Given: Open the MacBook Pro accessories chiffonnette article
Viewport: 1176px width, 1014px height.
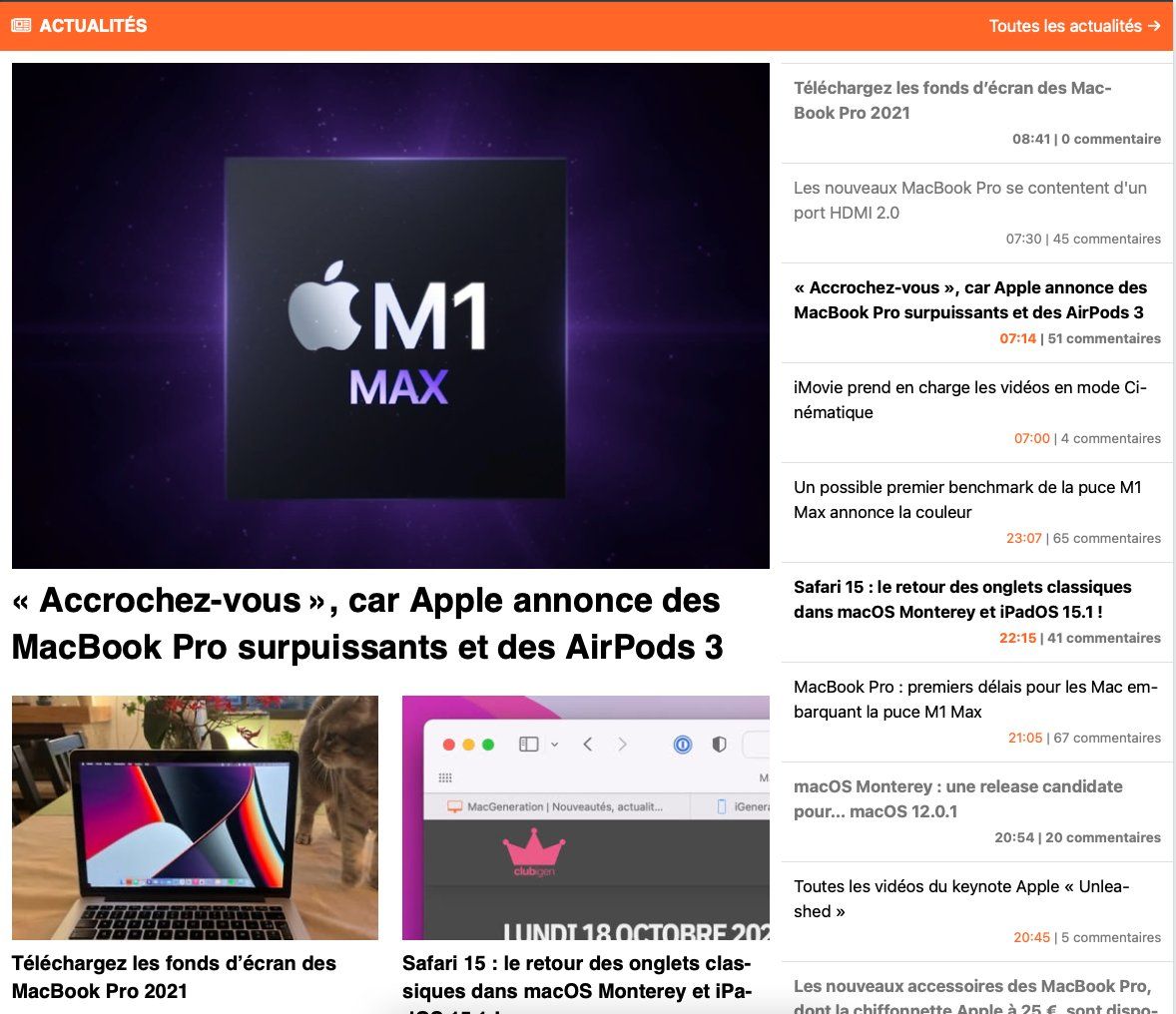Looking at the screenshot, I should coord(971,995).
